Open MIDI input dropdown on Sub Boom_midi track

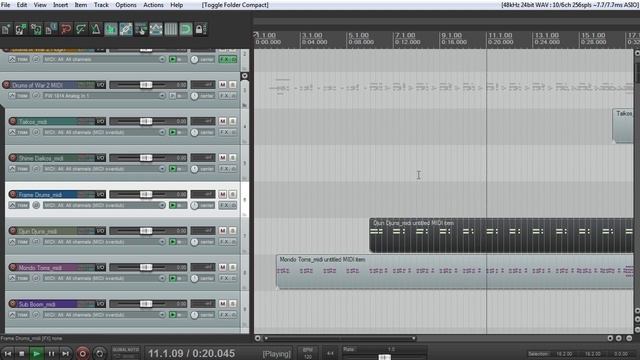[x=104, y=315]
